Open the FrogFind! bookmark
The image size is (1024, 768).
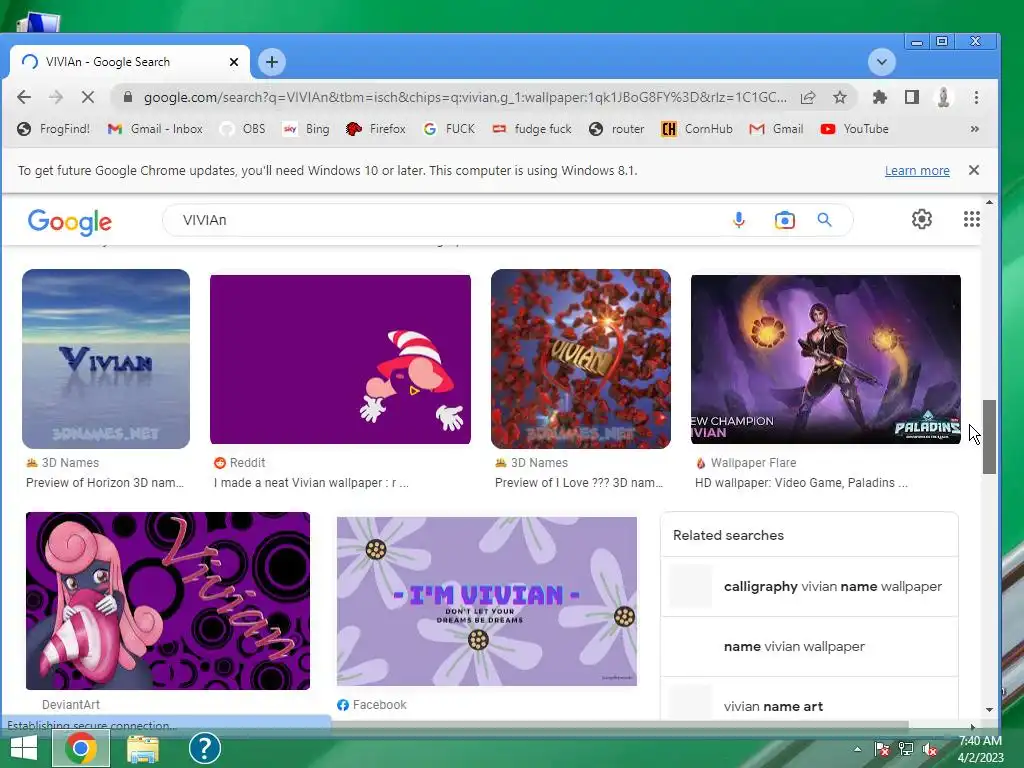(x=54, y=129)
